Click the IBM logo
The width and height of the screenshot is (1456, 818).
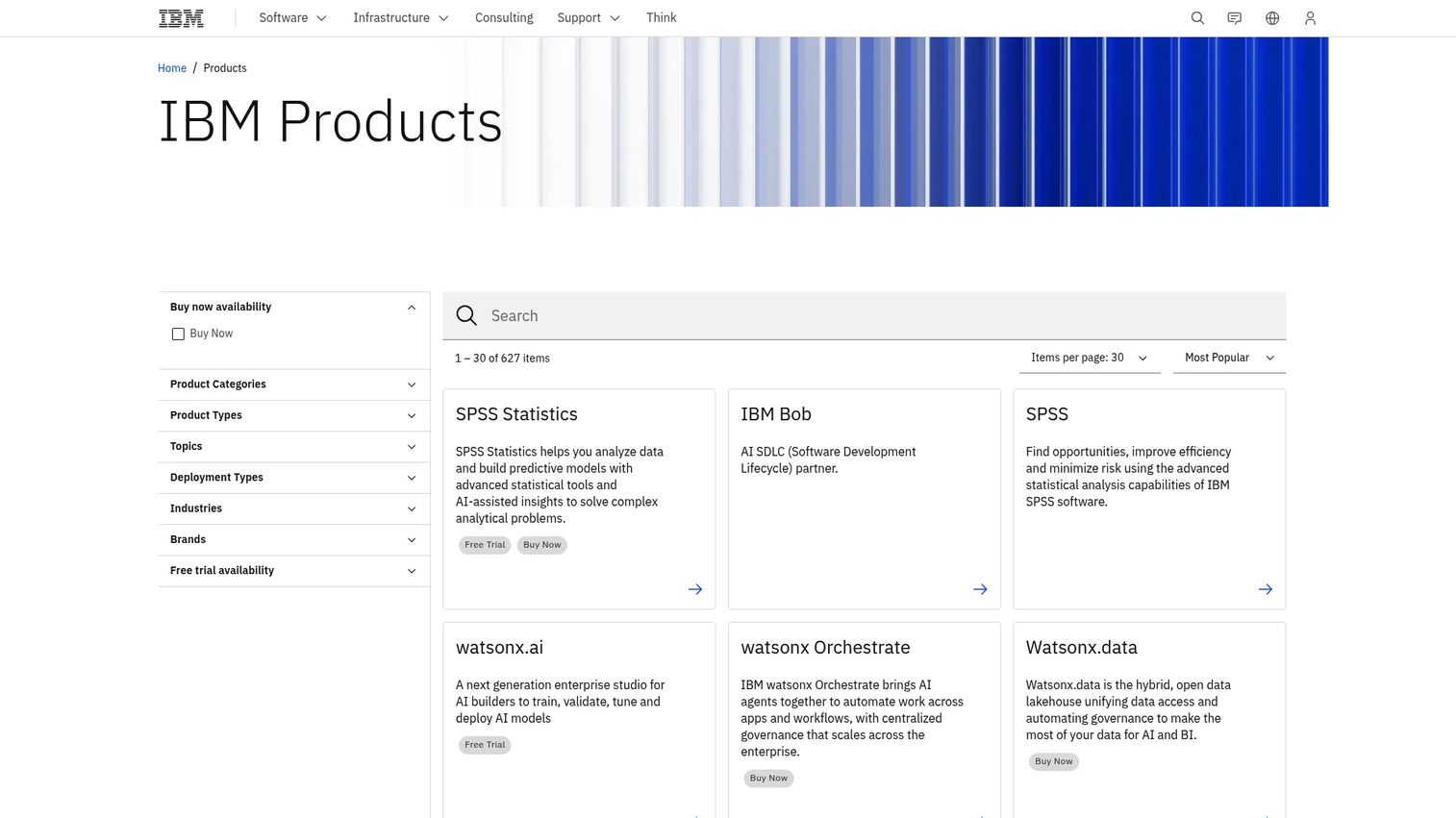click(181, 18)
